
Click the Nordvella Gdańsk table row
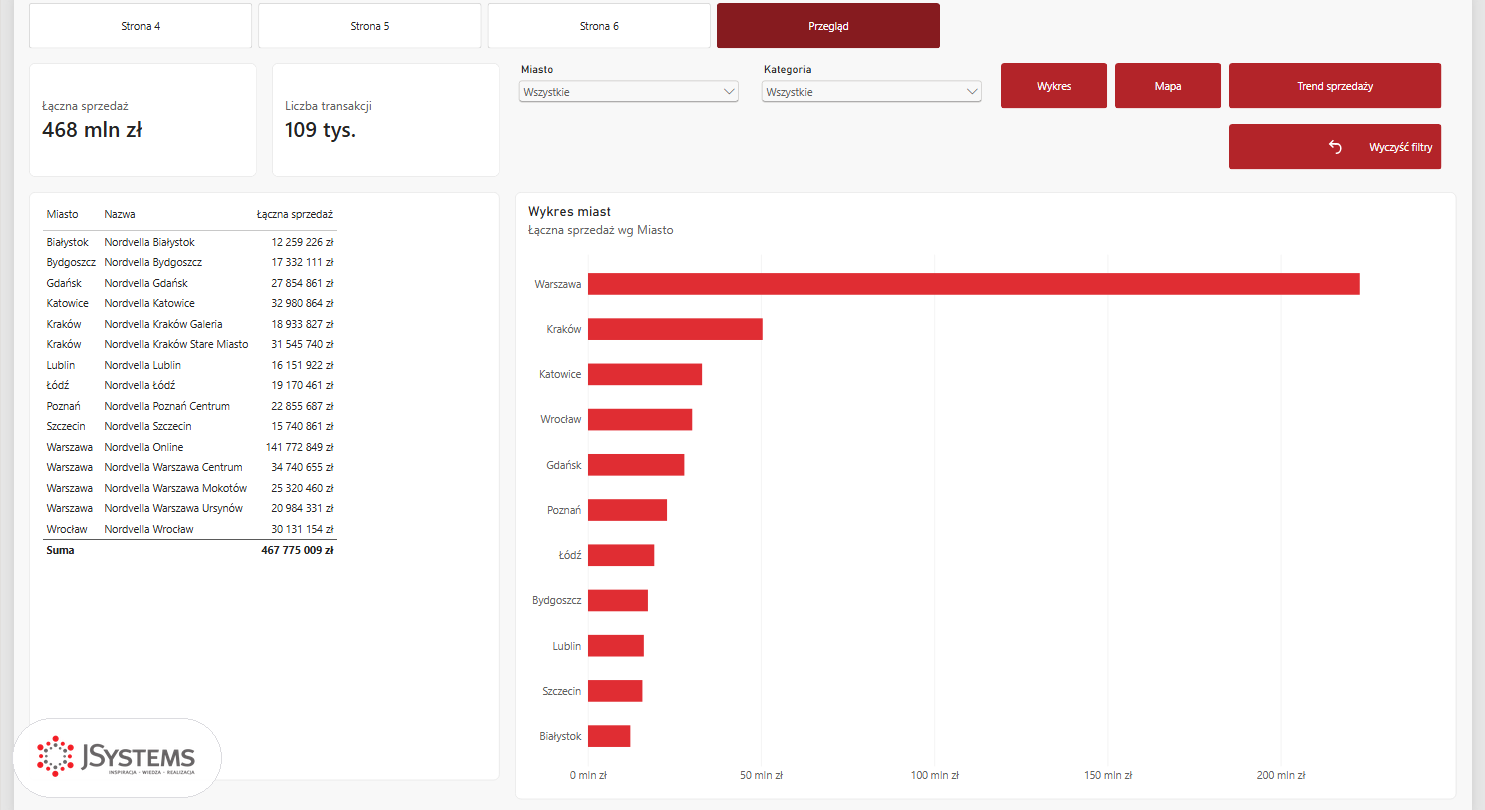coord(190,283)
